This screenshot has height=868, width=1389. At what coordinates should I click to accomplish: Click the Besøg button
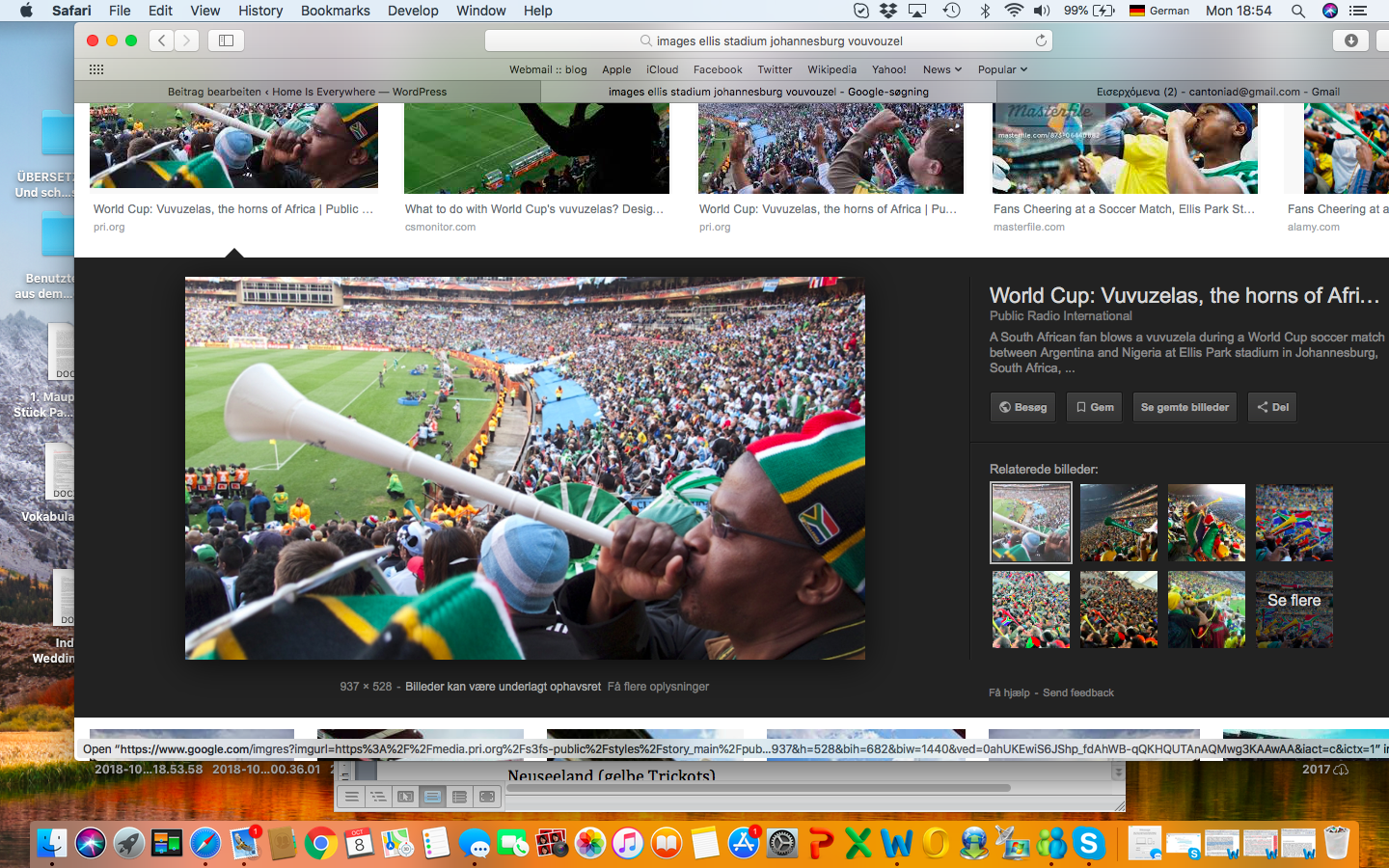click(1022, 407)
